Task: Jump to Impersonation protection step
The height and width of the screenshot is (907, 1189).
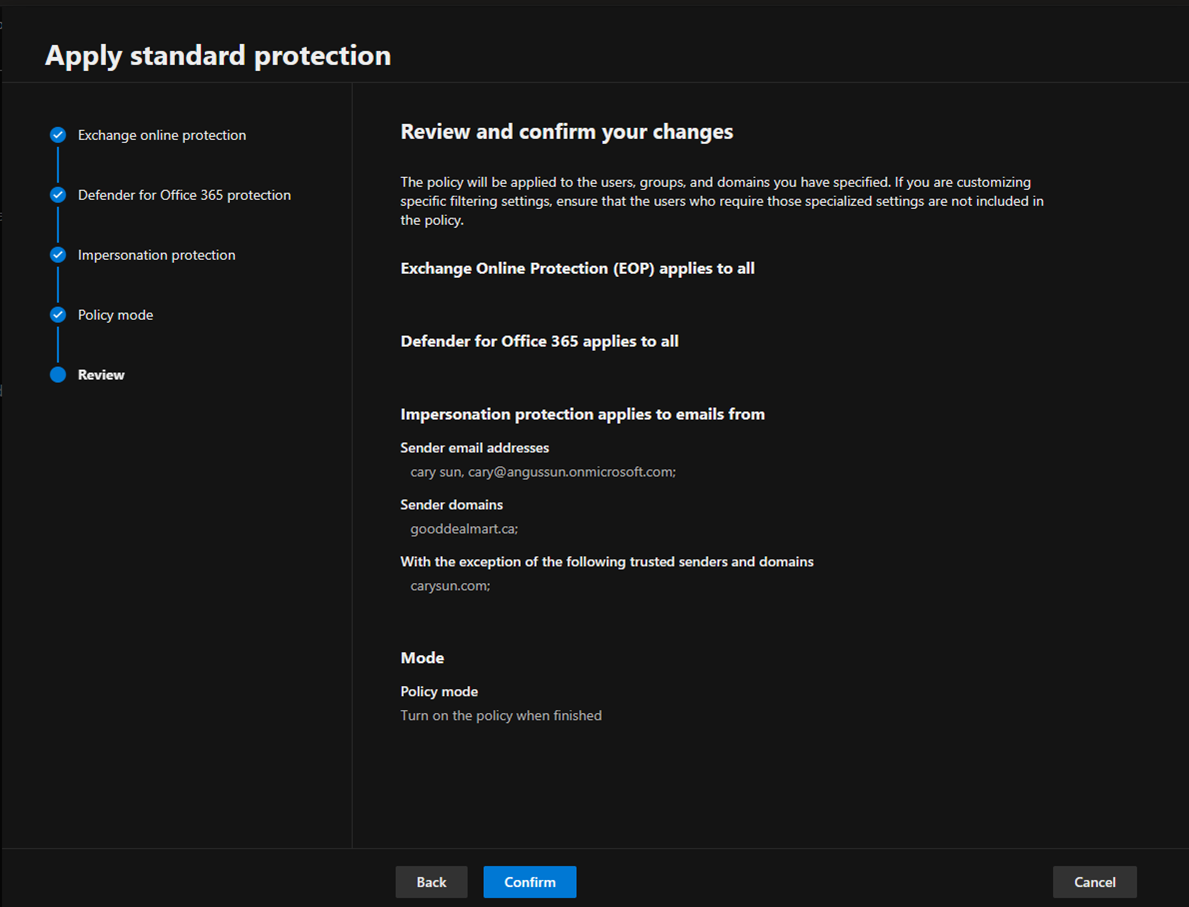Action: (x=156, y=255)
